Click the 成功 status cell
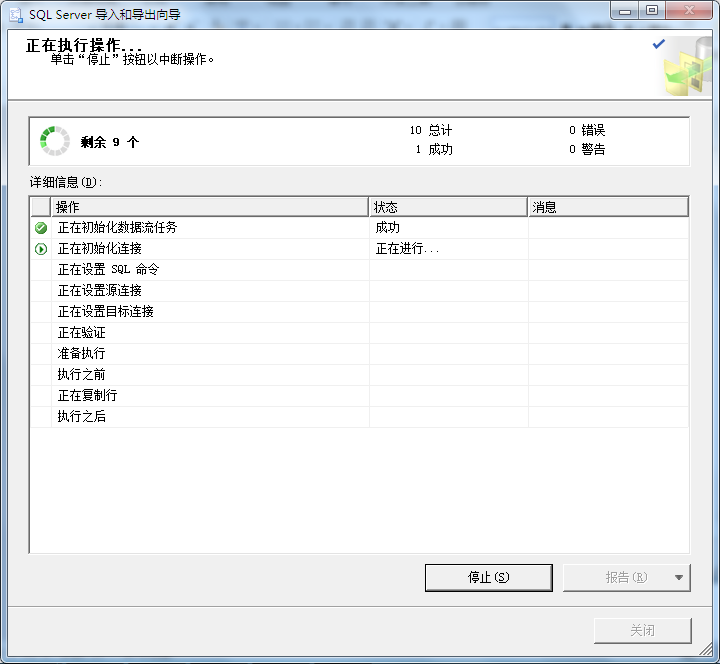720x664 pixels. click(x=449, y=227)
